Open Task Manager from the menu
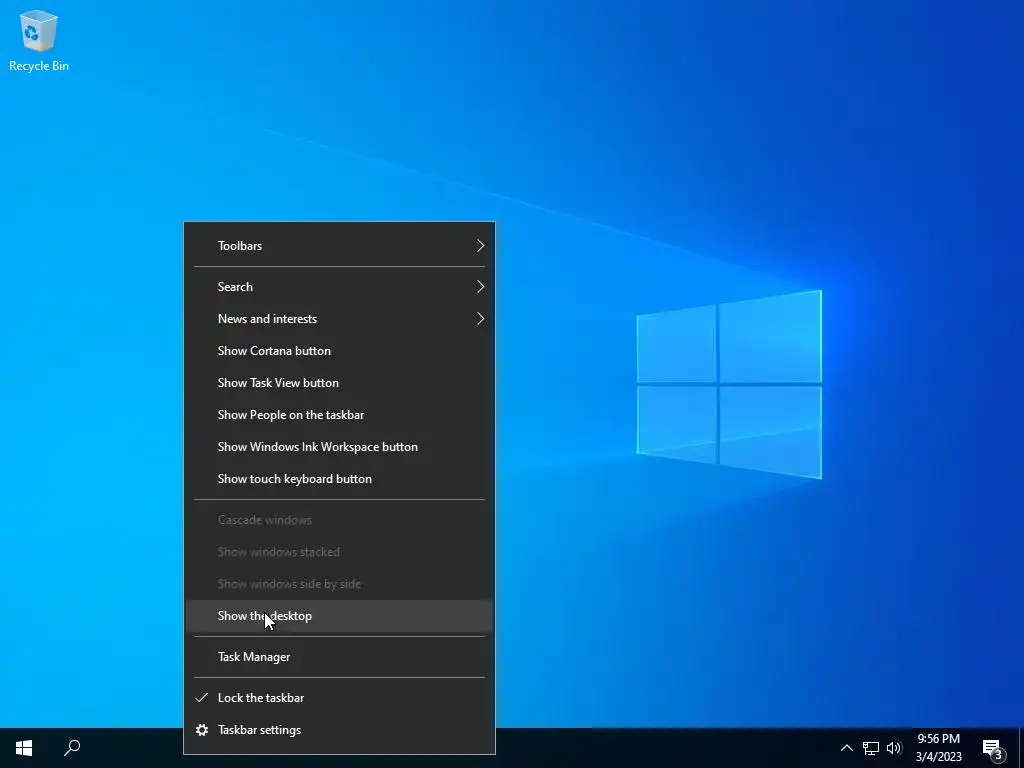This screenshot has width=1024, height=768. [340, 657]
